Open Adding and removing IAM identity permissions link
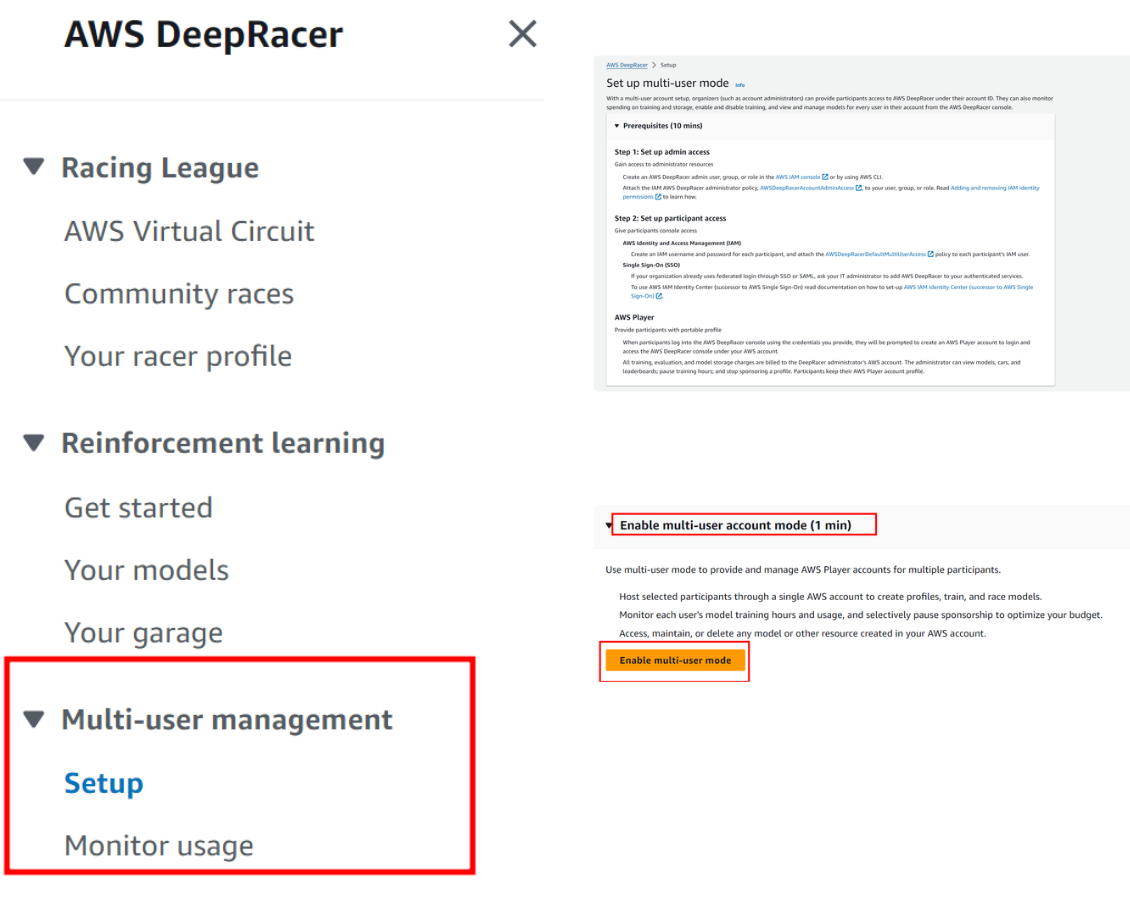Screen dimensions: 1130x915 click(995, 188)
